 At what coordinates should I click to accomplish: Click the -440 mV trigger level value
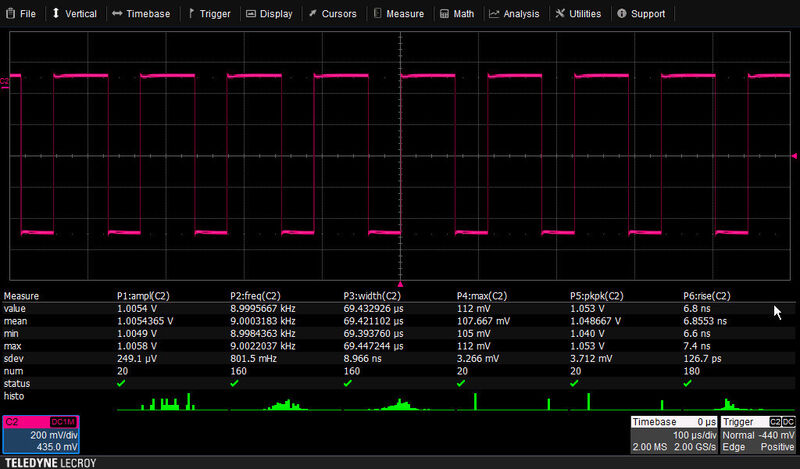[776, 435]
